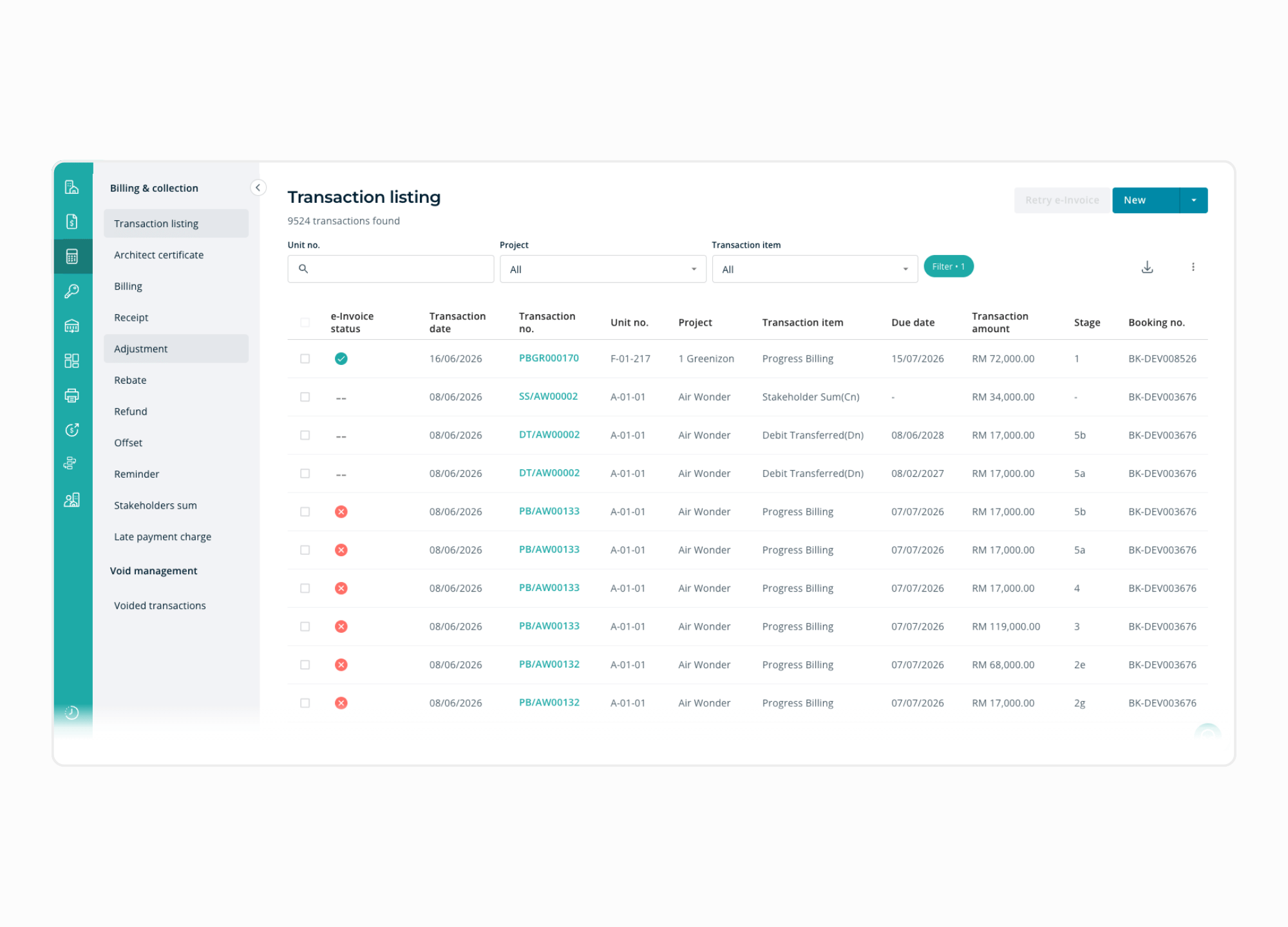Check the PBGR000170 row checkbox
Screen dimensions: 1288x927
(305, 359)
